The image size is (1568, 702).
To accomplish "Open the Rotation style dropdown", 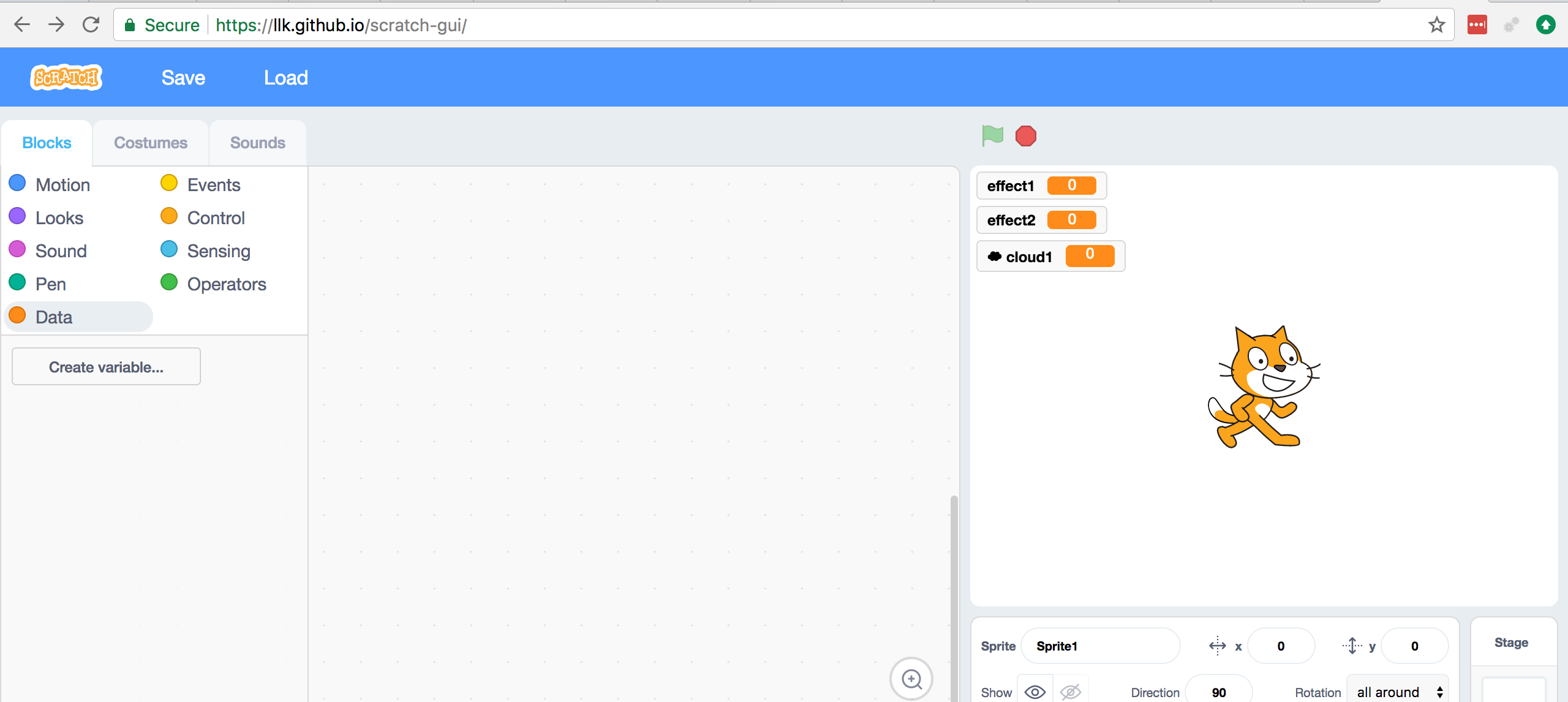I will (1397, 691).
